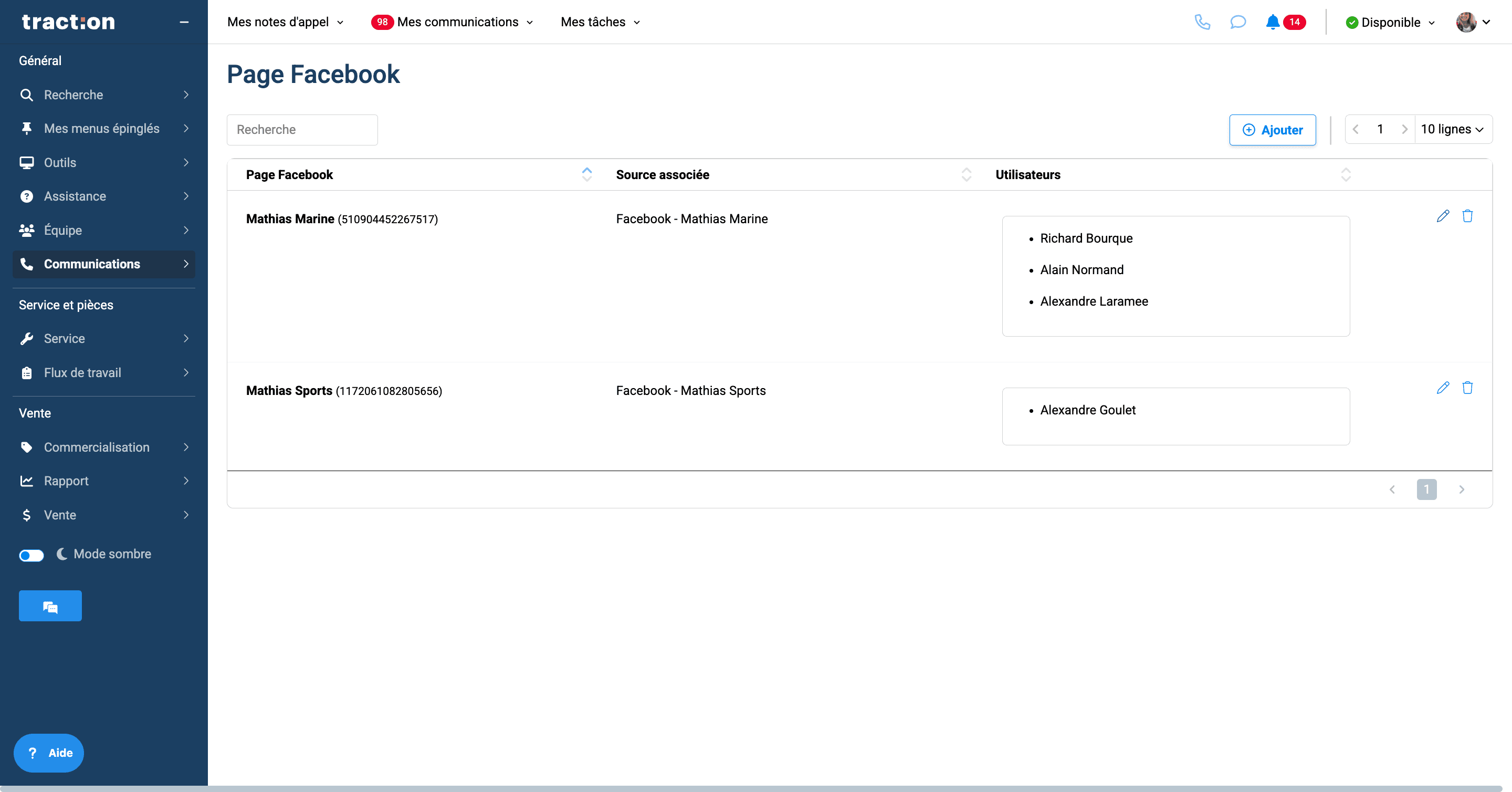This screenshot has width=1512, height=792.
Task: Click green Disponible status check icon
Action: point(1352,22)
